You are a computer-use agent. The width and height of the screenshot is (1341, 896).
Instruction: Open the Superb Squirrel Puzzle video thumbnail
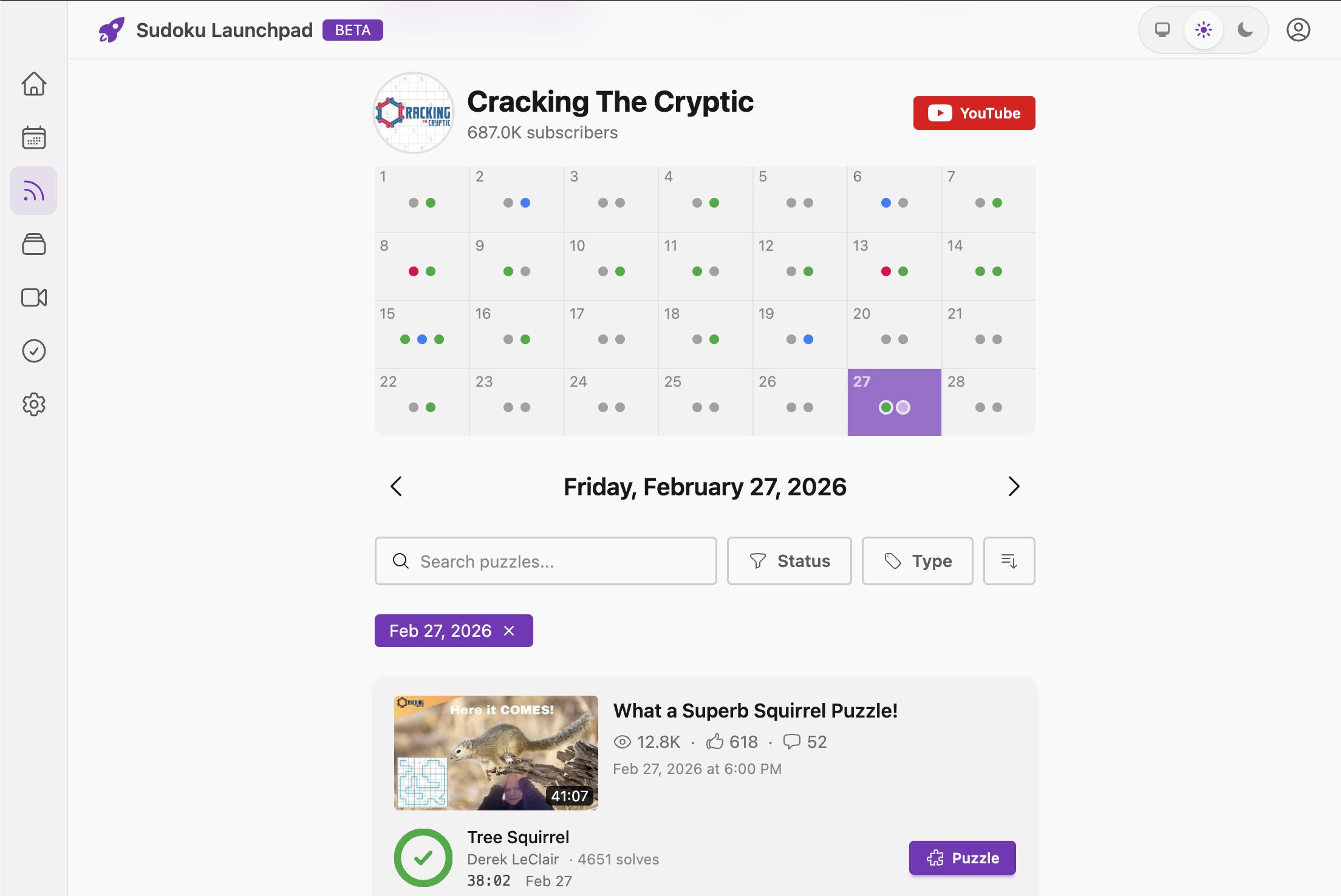click(496, 753)
